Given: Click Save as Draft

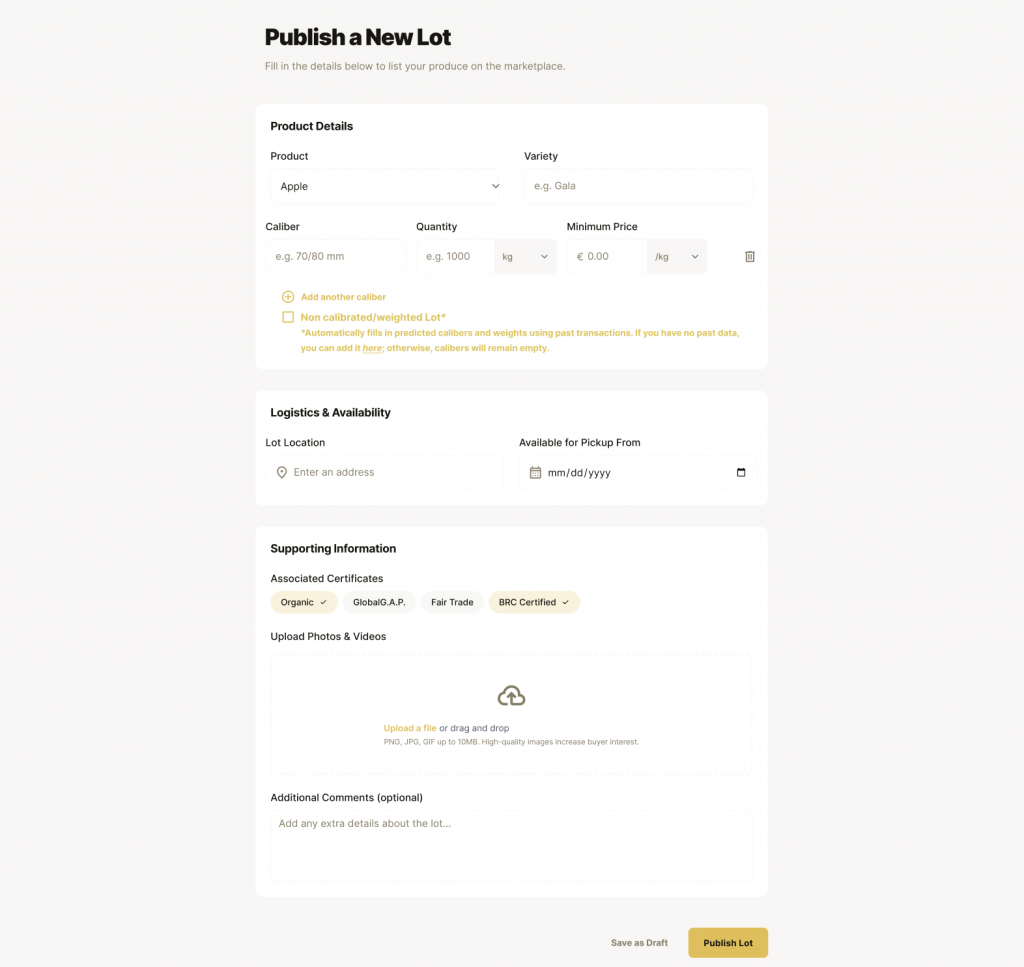Looking at the screenshot, I should click(x=639, y=943).
